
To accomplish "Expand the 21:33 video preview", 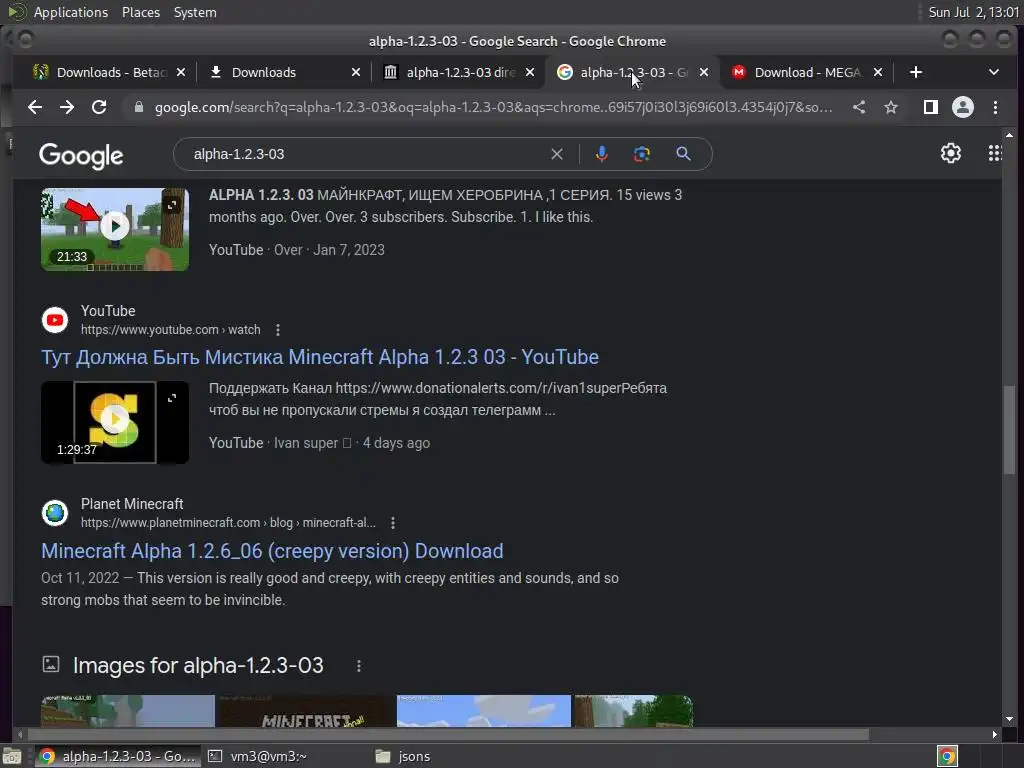I will click(x=172, y=205).
